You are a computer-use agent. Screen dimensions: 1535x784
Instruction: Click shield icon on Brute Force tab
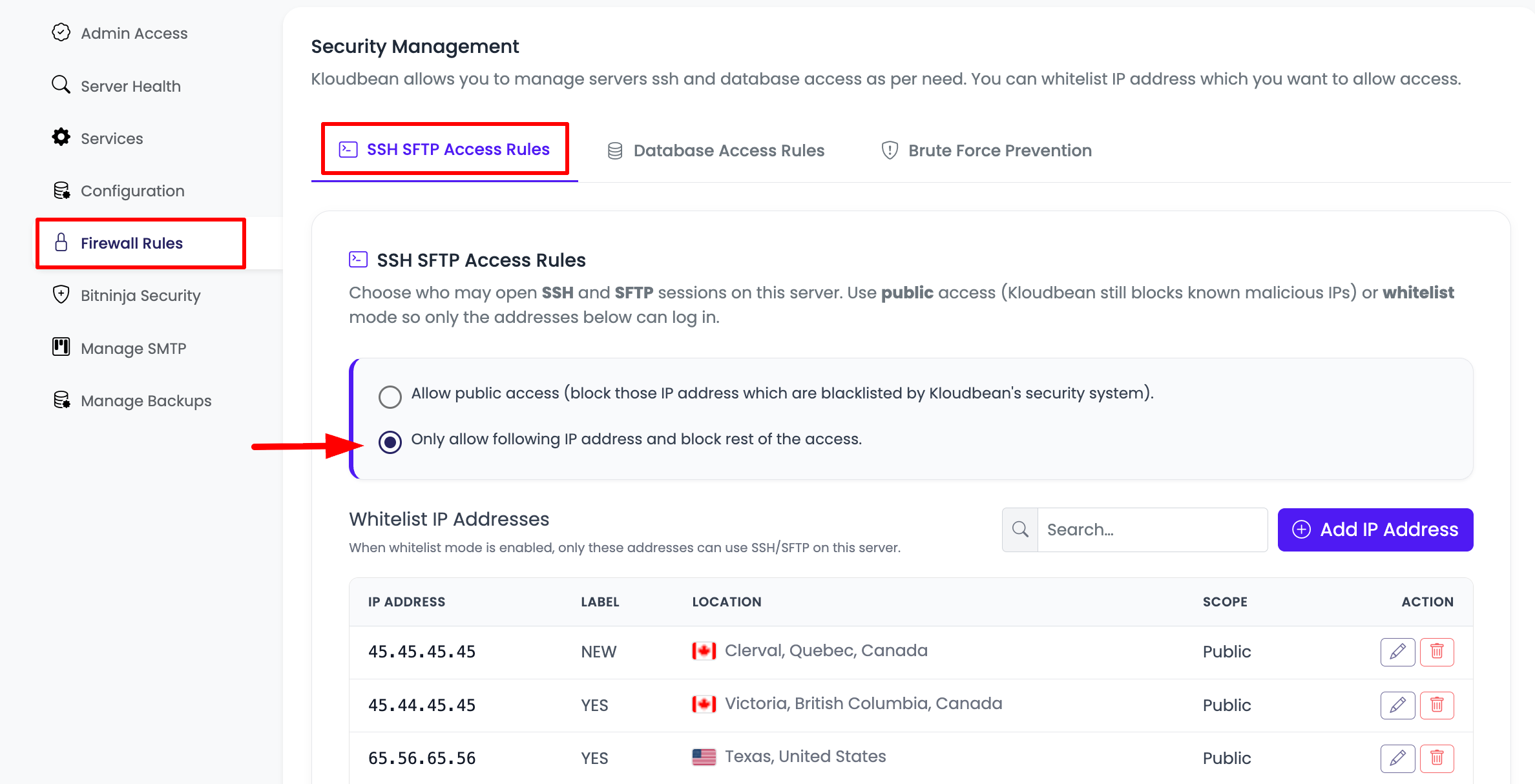[890, 150]
